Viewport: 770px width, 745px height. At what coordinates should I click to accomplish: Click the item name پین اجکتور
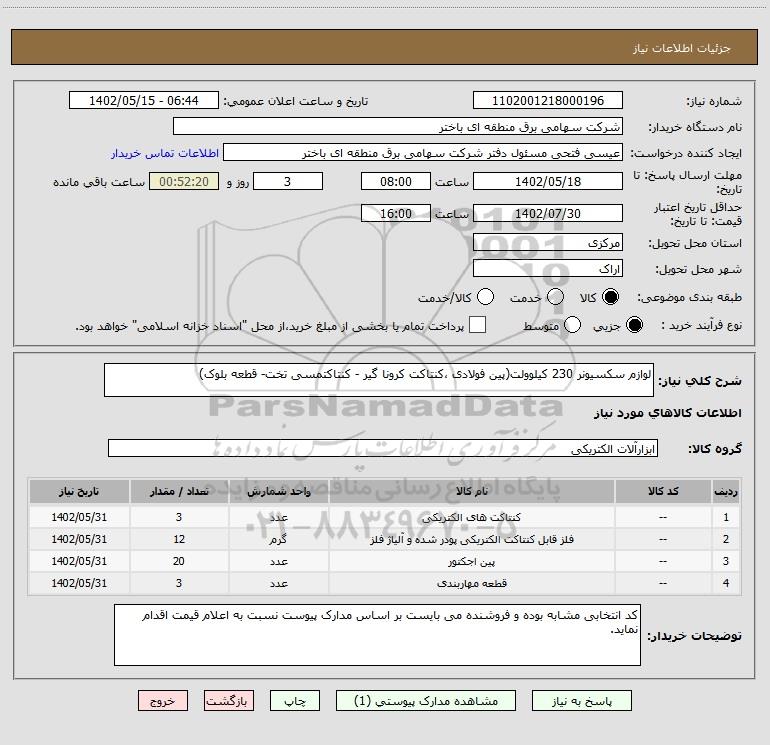471,561
